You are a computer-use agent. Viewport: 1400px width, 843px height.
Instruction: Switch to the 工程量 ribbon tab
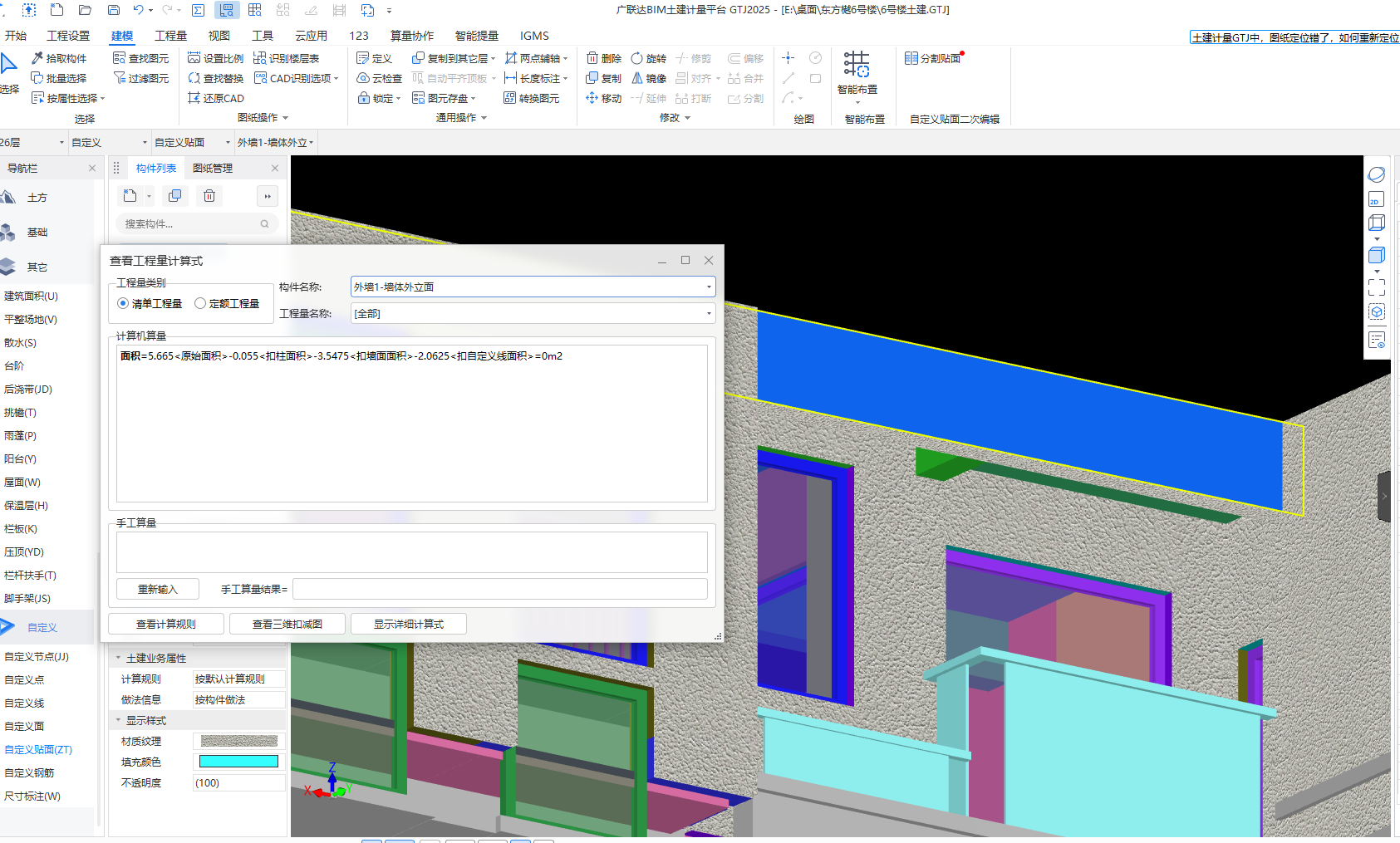171,36
